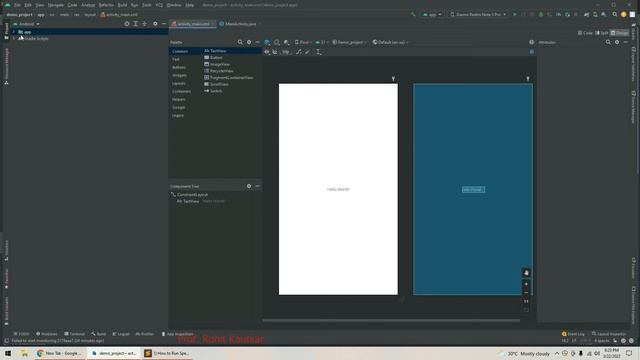This screenshot has height=360, width=640.
Task: Open Sublime Text window from taskbar
Action: 167,353
